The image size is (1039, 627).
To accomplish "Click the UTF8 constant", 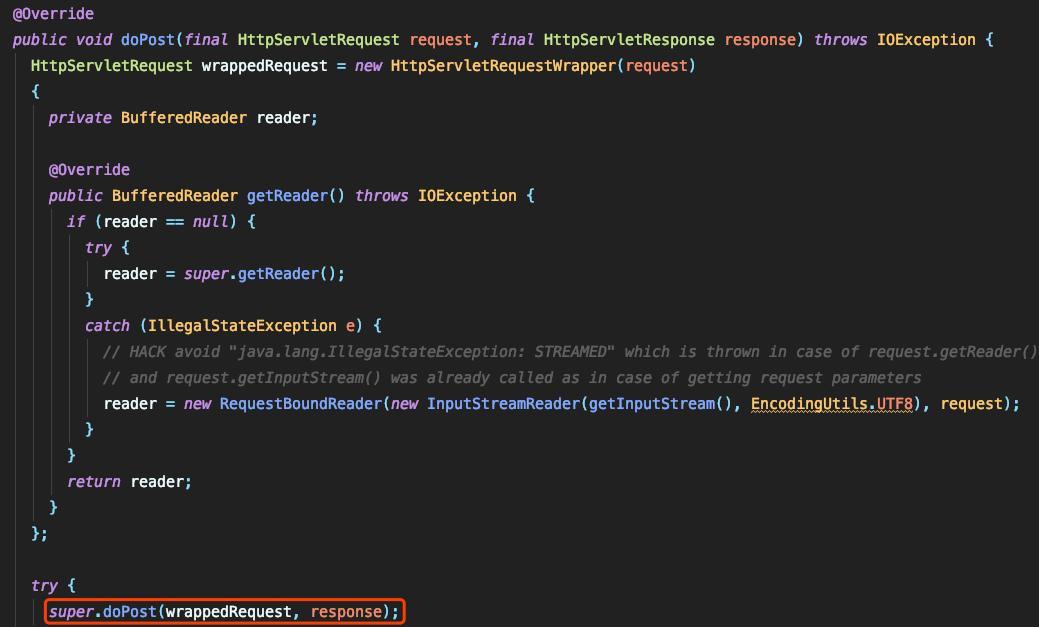I will tap(895, 404).
